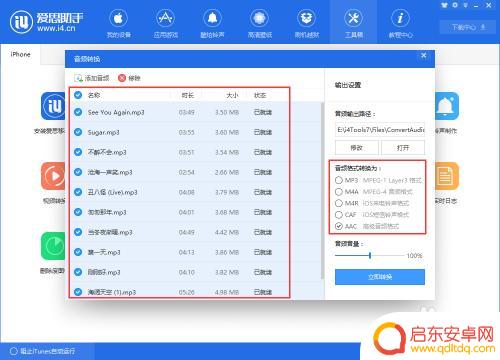Click 添加音频 add audio button
The height and width of the screenshot is (360, 500).
pos(92,78)
